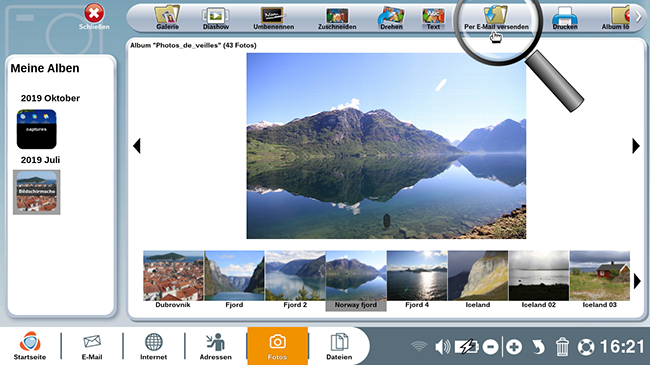The height and width of the screenshot is (365, 650).
Task: Advance thumbnail strip to the right
Action: tap(637, 281)
